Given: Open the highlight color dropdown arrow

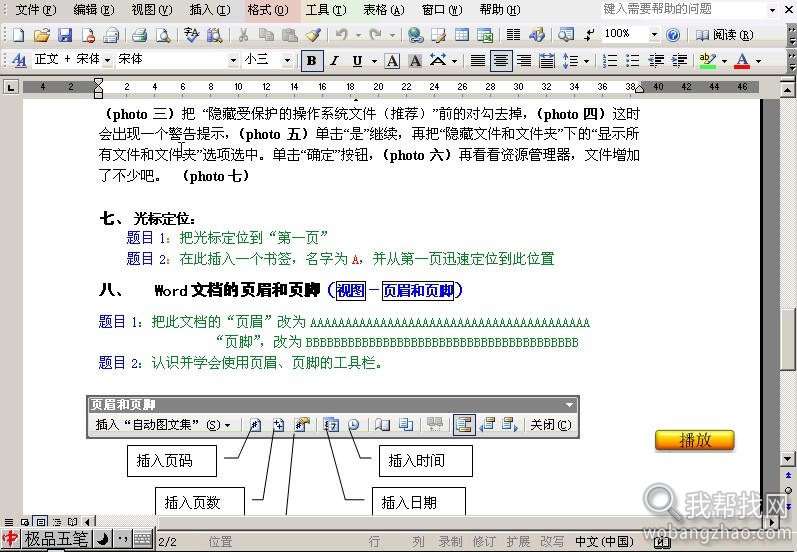Looking at the screenshot, I should click(724, 61).
